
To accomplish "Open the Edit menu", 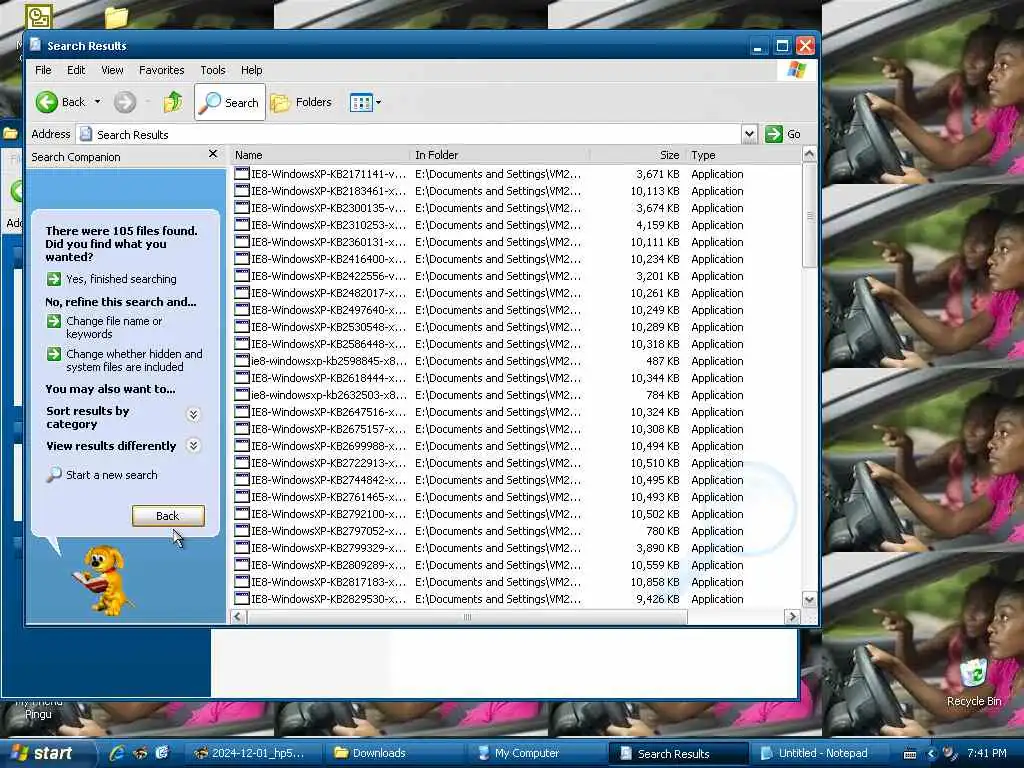I will pos(76,70).
